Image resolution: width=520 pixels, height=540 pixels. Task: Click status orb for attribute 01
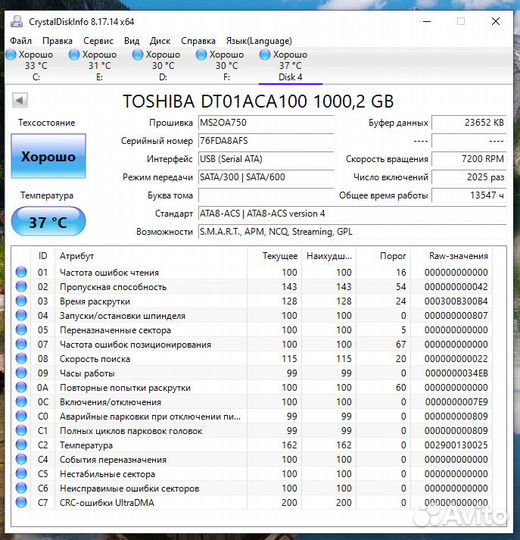(x=21, y=272)
